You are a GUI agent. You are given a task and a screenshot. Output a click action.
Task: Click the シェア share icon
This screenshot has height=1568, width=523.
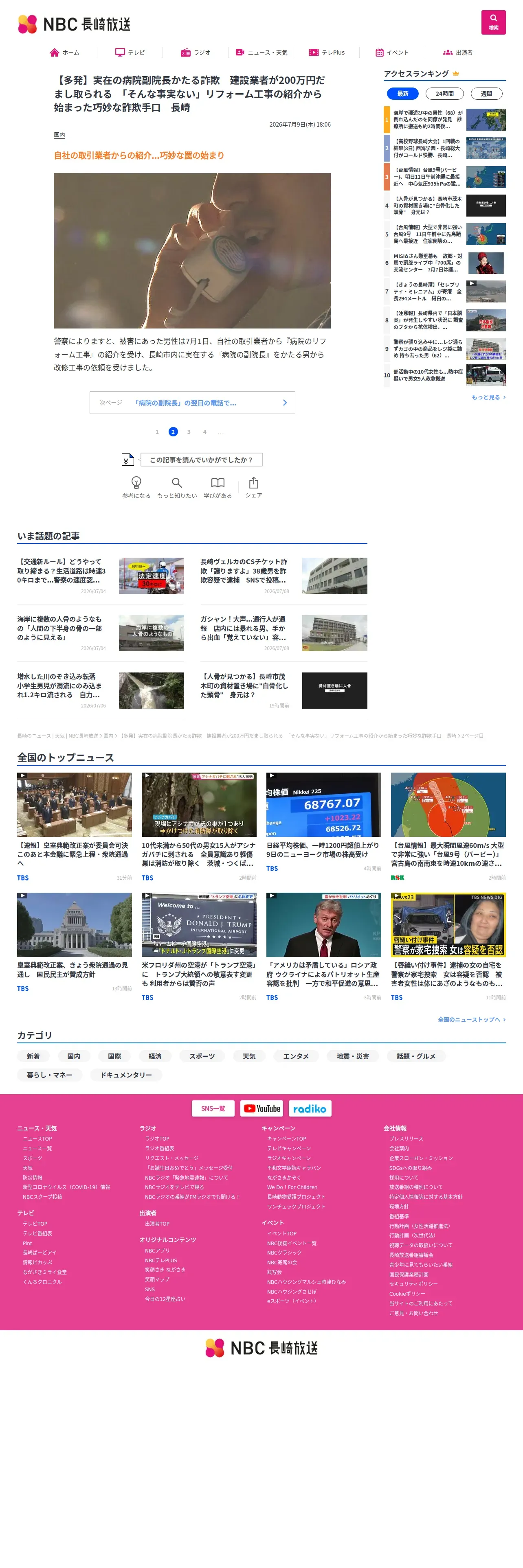253,482
